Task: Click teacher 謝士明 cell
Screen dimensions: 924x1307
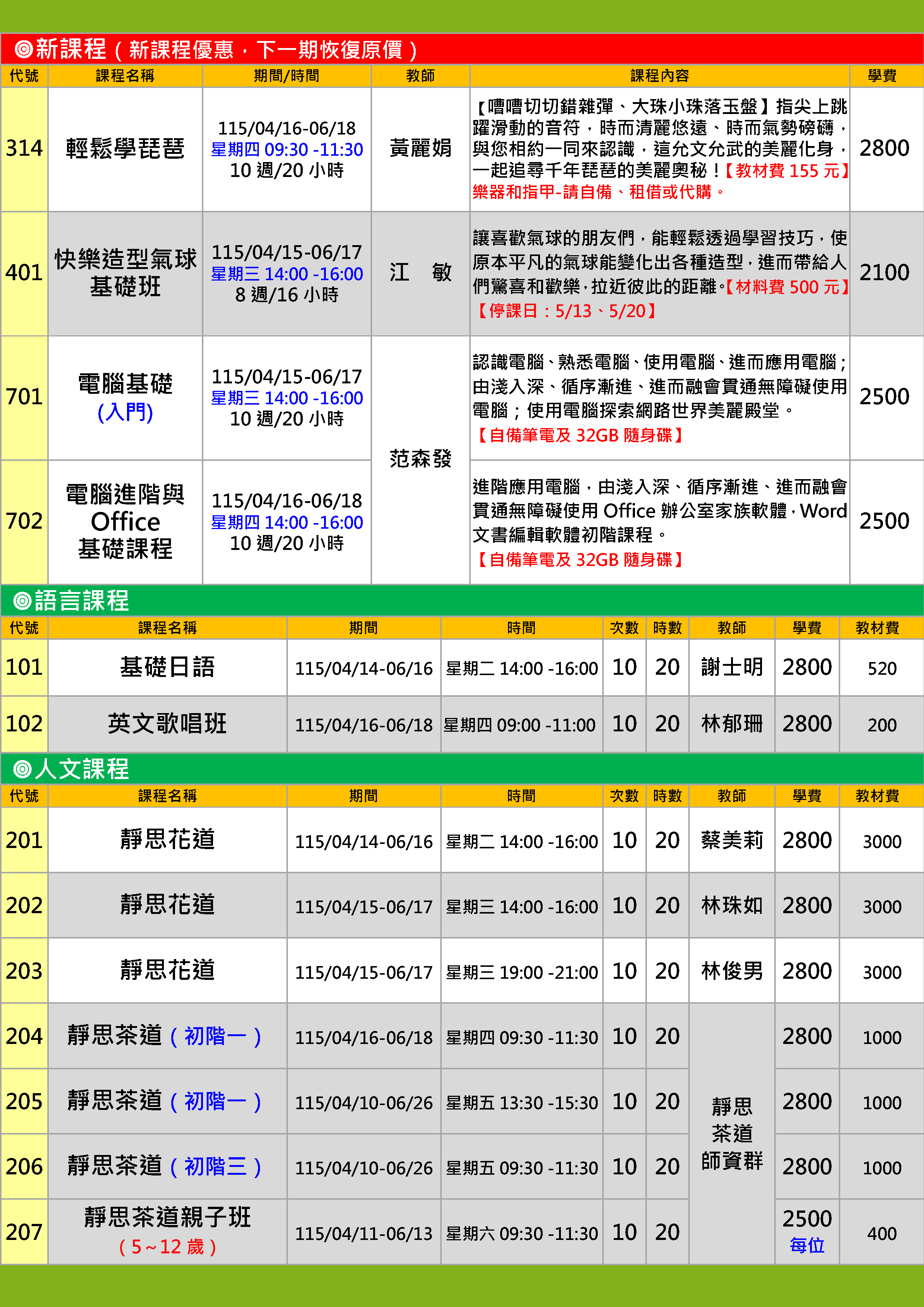Action: [x=731, y=667]
